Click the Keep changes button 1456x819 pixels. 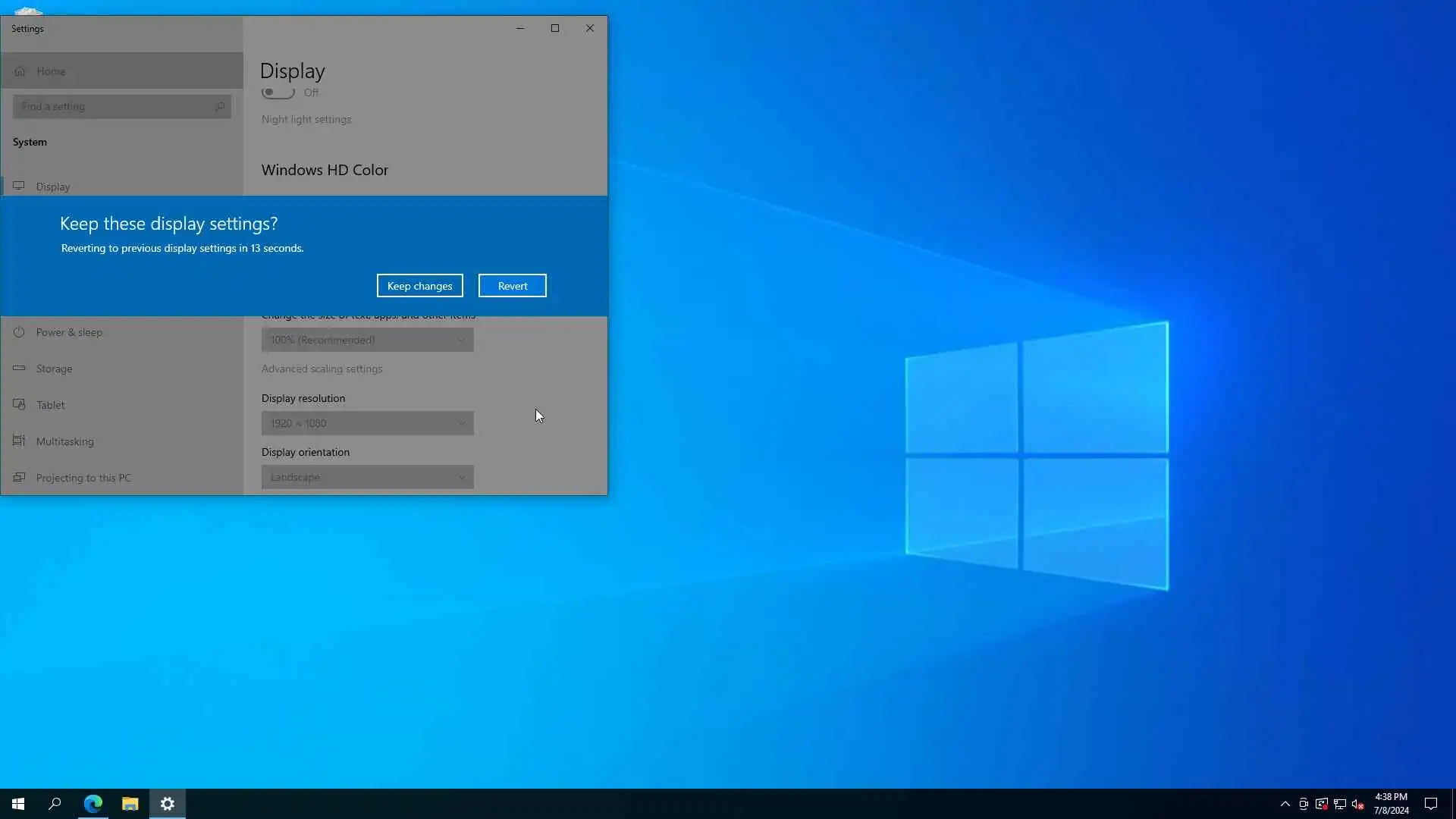pyautogui.click(x=419, y=286)
